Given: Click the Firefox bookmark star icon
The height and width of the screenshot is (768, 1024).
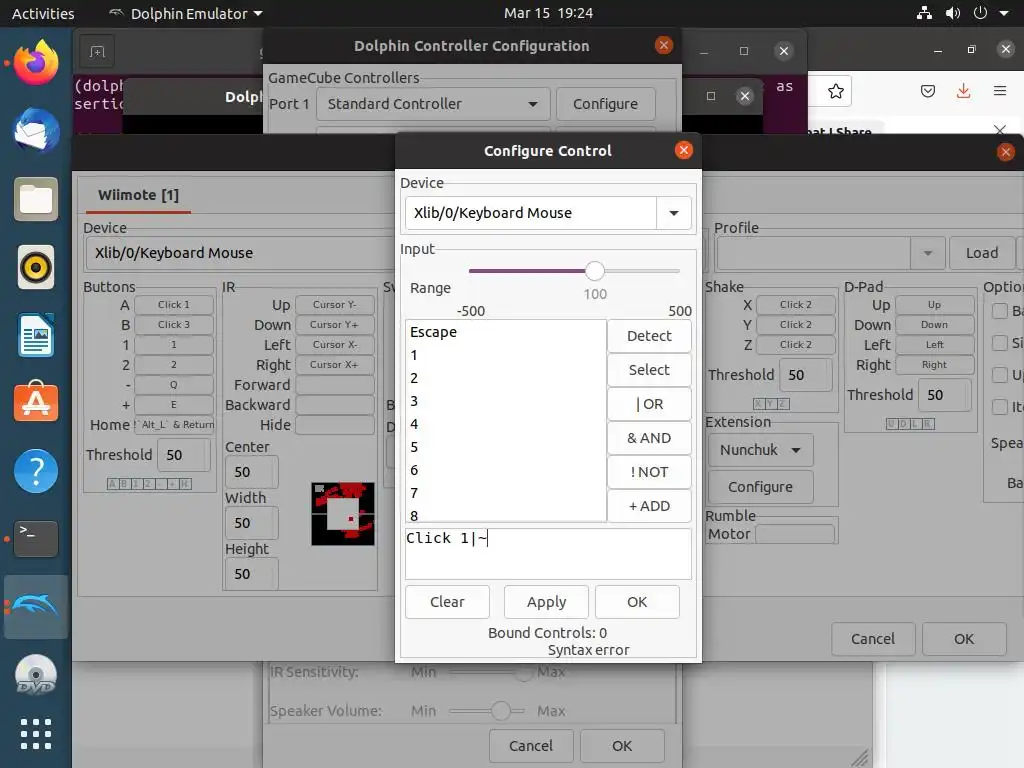Looking at the screenshot, I should (x=835, y=91).
